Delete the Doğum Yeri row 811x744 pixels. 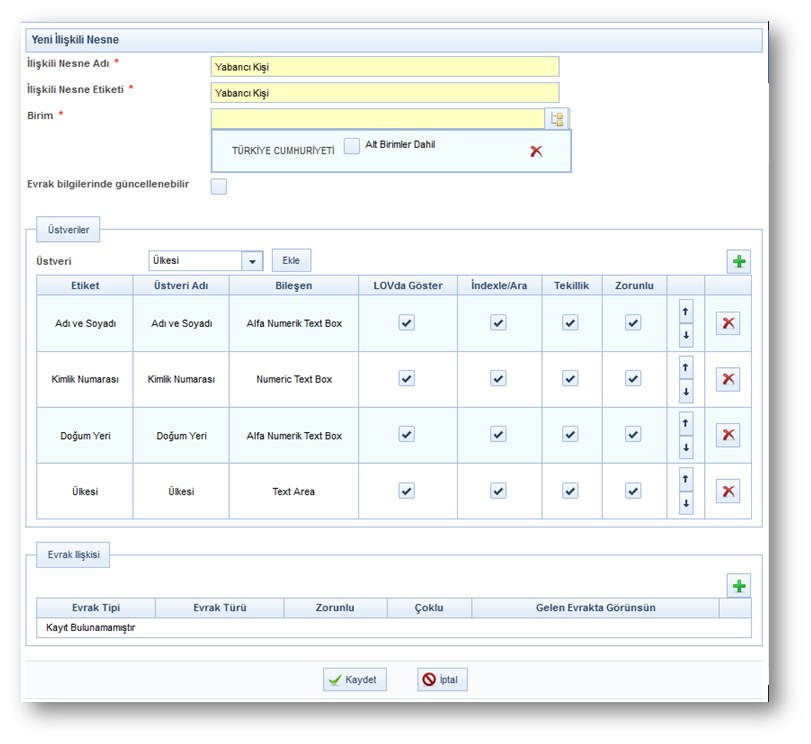click(728, 435)
